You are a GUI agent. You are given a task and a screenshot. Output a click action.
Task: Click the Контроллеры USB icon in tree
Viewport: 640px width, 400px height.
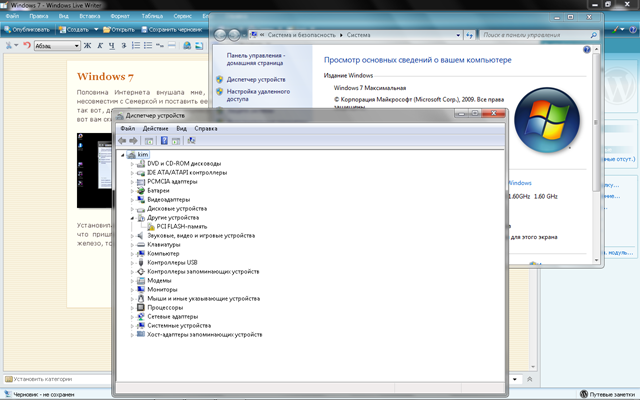(141, 262)
